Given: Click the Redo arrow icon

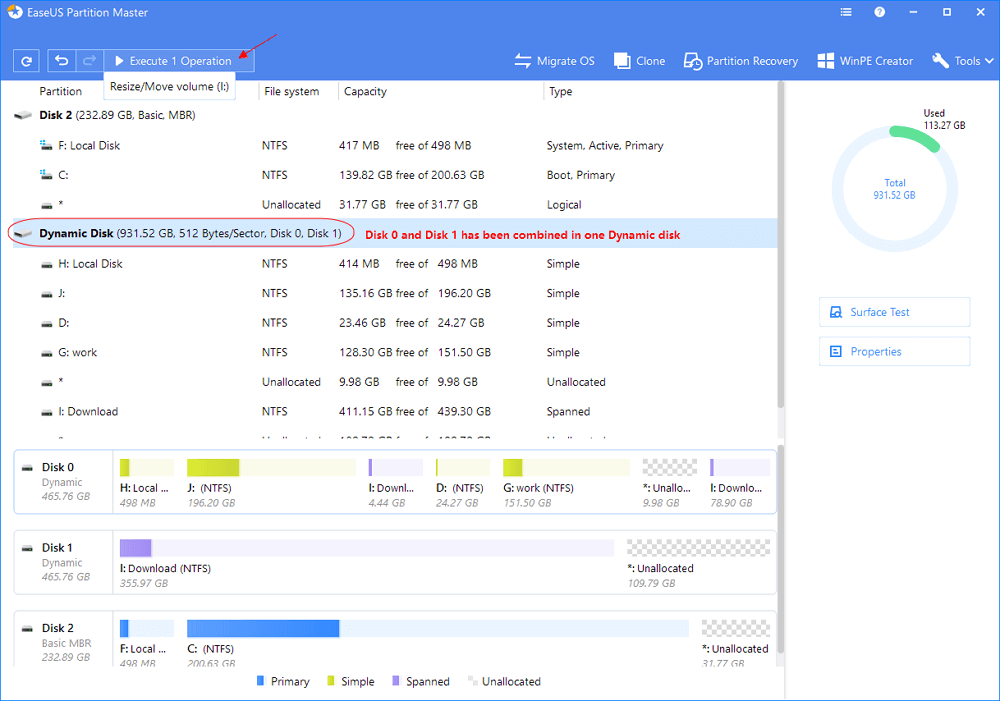Looking at the screenshot, I should click(x=89, y=61).
